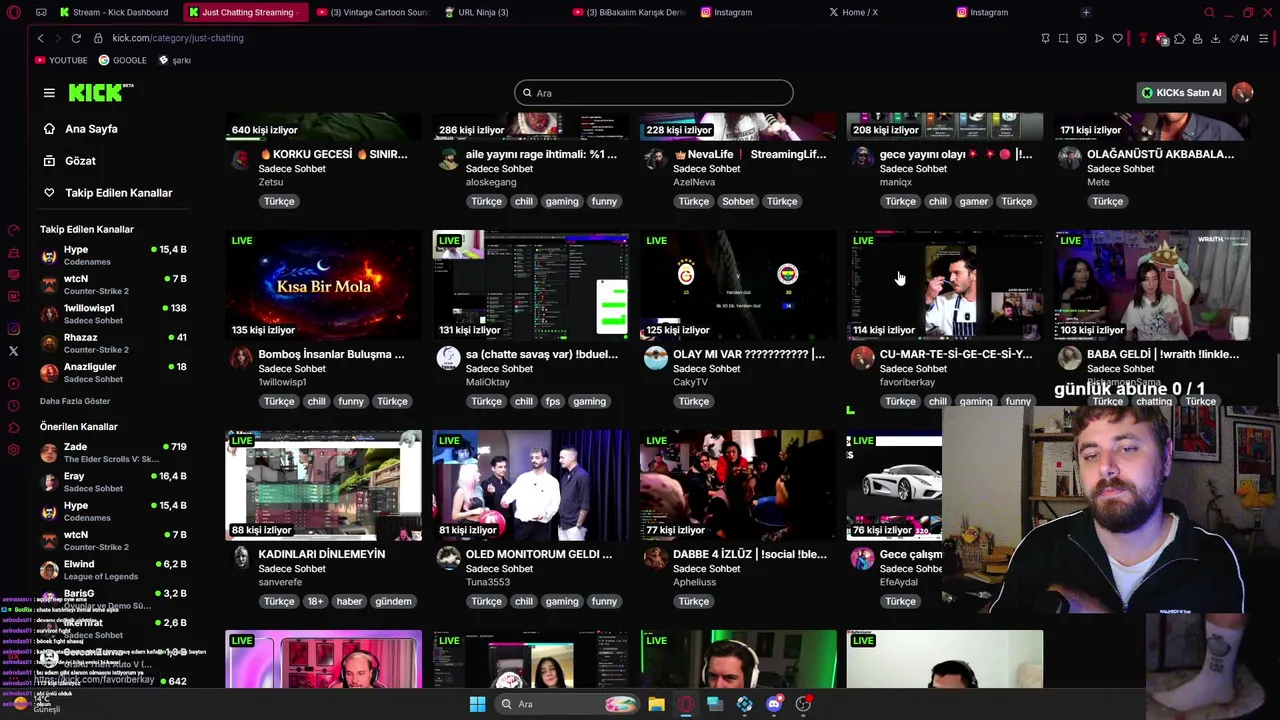Screen dimensions: 1280x720
Task: Open OLED MONITORUM GELDI stream thumbnail
Action: coord(530,485)
